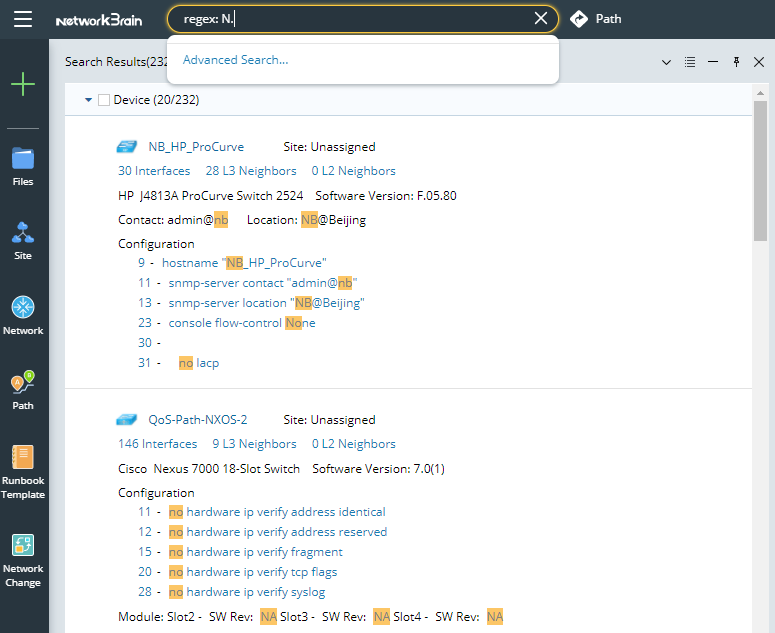This screenshot has width=775, height=633.
Task: Click "Cisco Nexus 7000 18-Slot Switch" text
Action: [209, 469]
